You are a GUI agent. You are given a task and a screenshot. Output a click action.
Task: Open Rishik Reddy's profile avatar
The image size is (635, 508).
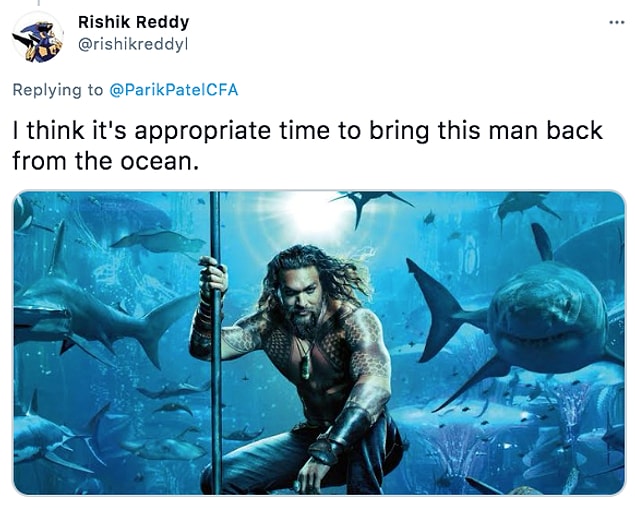[38, 37]
